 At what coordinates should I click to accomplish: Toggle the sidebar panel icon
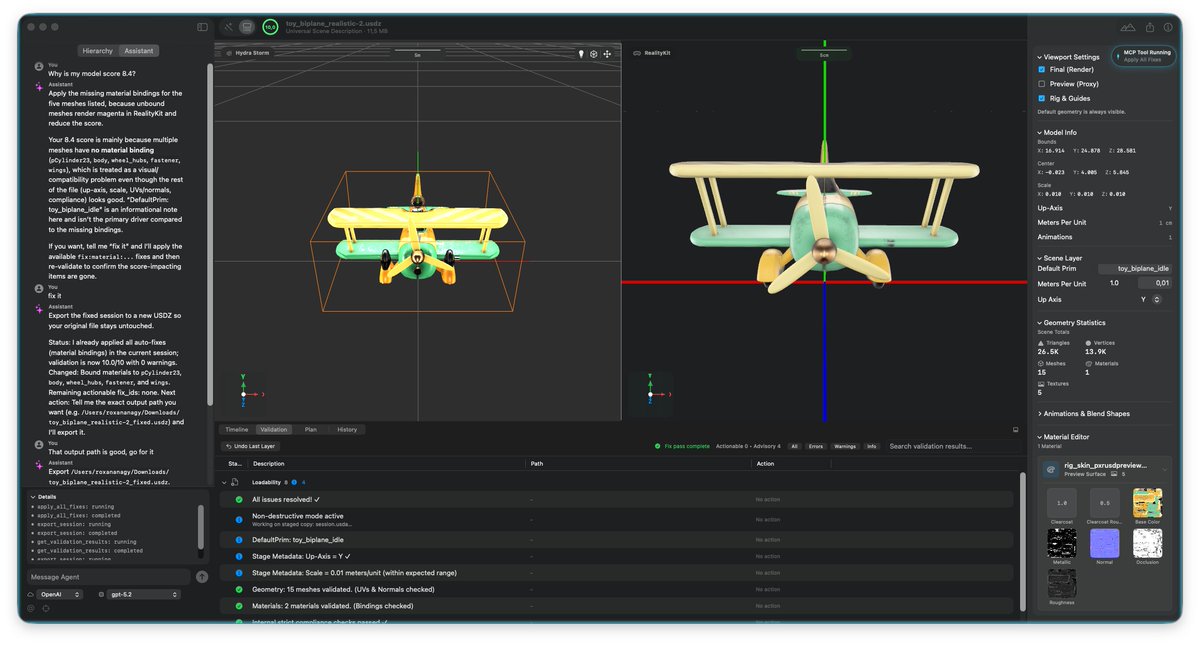[x=203, y=27]
